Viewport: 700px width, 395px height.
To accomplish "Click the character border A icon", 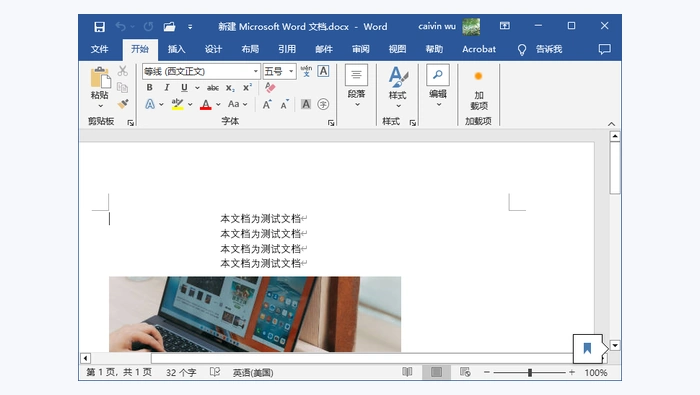I will point(323,71).
